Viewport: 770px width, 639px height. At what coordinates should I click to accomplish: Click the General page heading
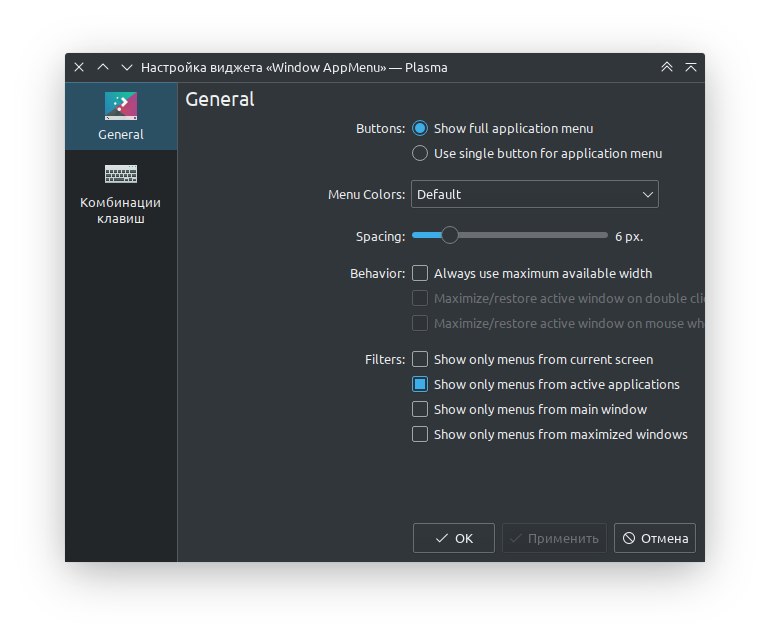(220, 99)
